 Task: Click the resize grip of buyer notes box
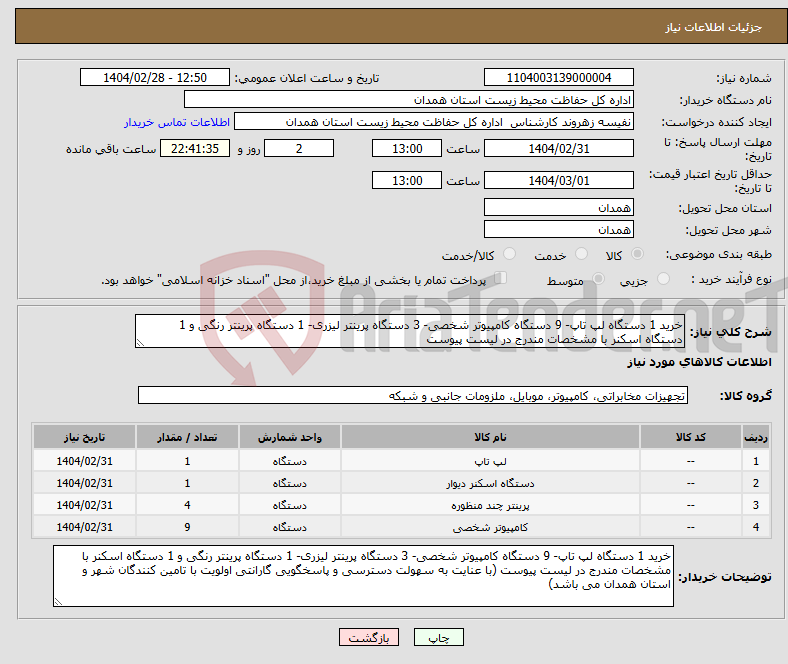click(x=58, y=601)
